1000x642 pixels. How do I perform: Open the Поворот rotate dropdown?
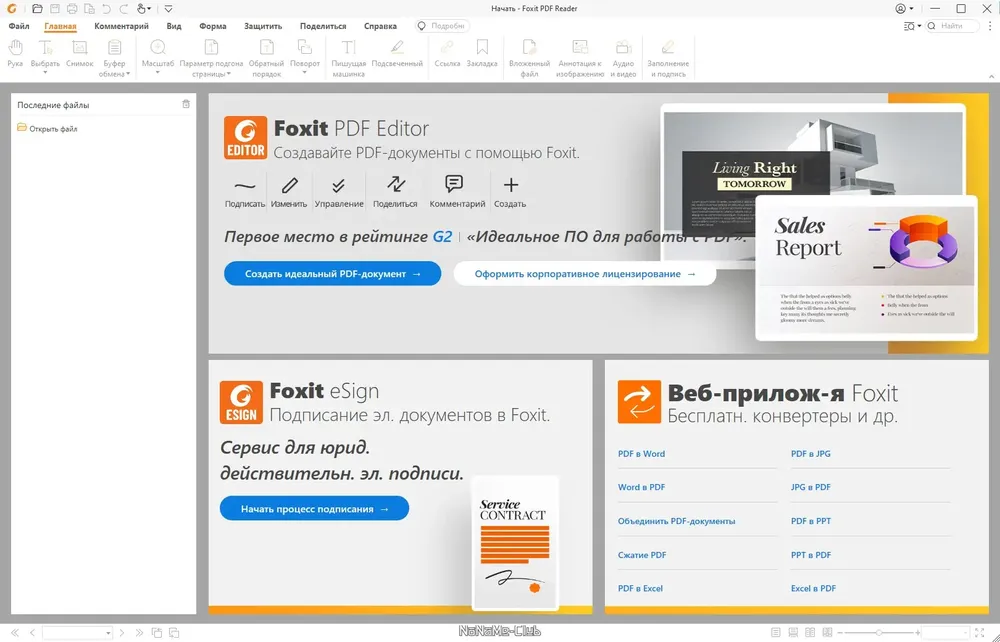coord(305,57)
